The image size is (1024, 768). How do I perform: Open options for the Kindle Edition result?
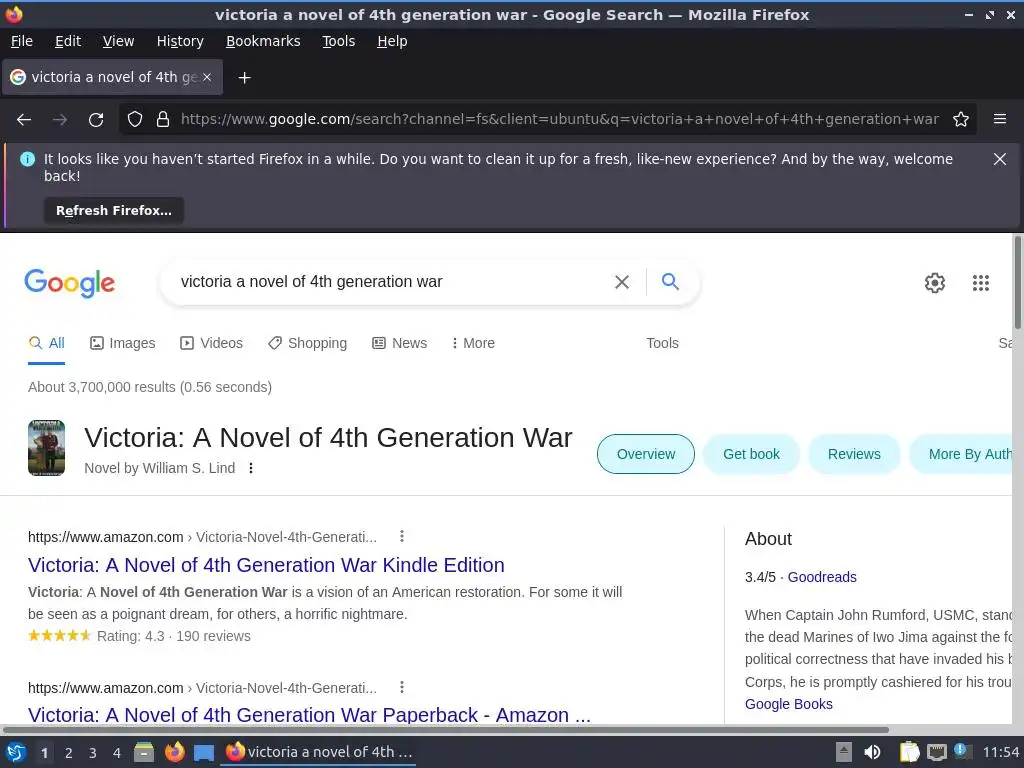click(402, 536)
